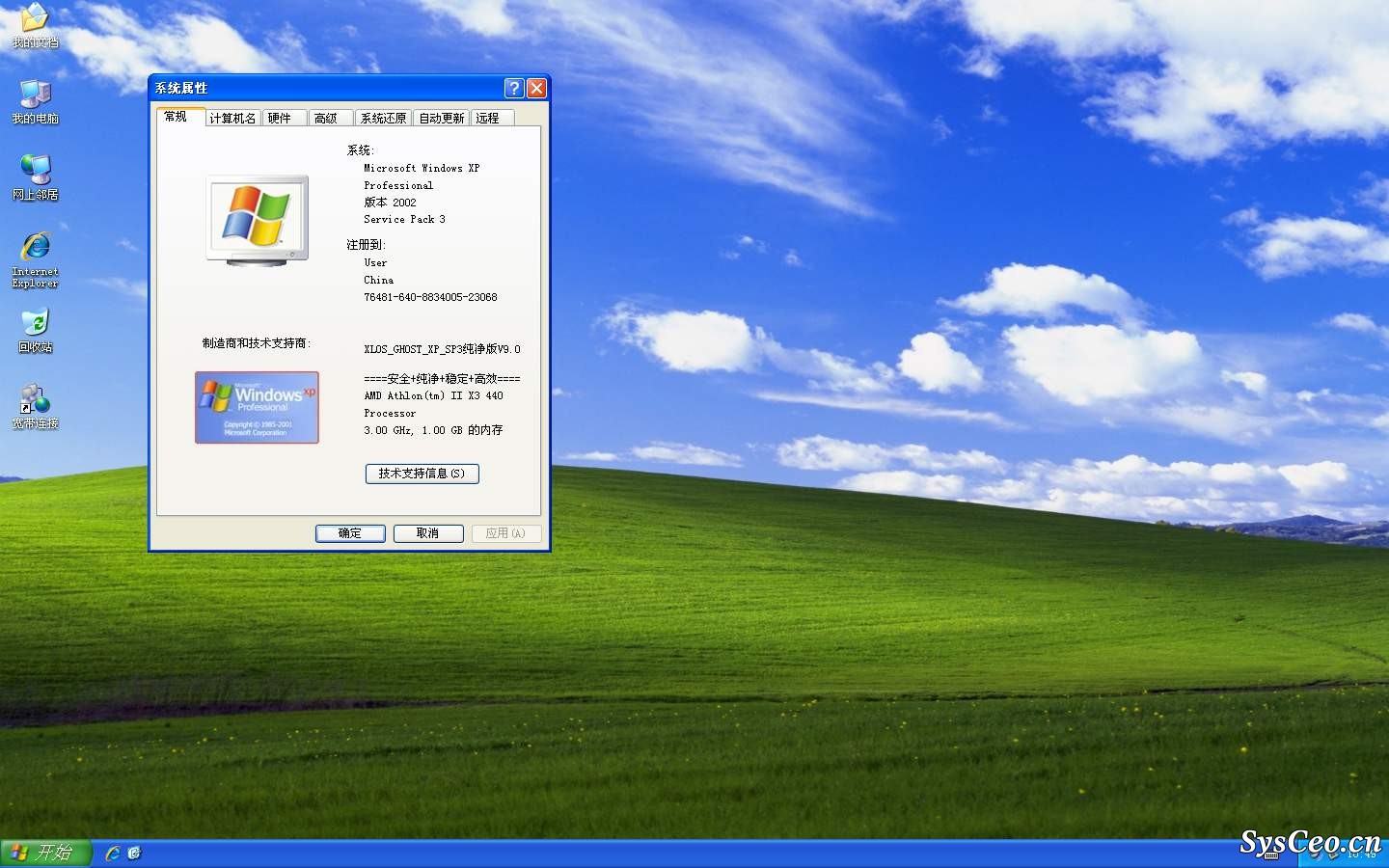Confirm with the 确定 button
Viewport: 1389px width, 868px height.
350,533
